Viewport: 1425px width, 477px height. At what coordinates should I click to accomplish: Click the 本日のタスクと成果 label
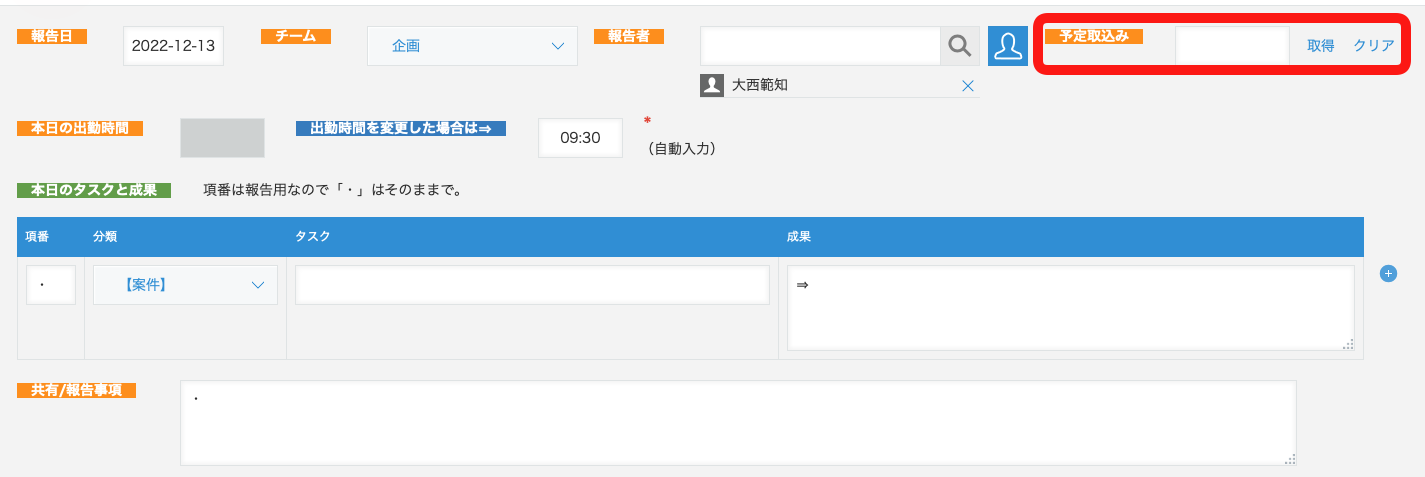click(x=94, y=189)
